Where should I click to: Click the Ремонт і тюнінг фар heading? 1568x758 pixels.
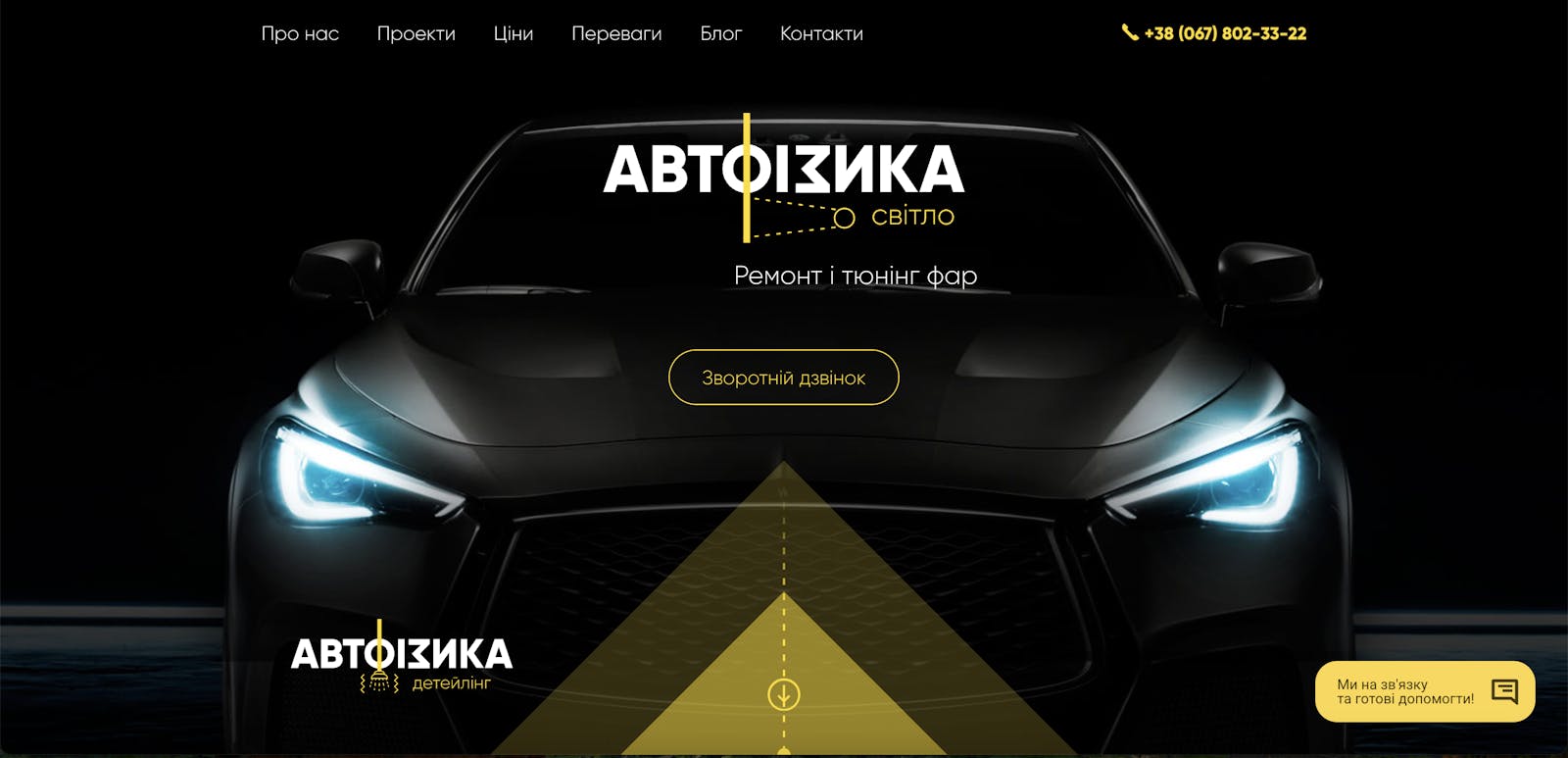856,276
